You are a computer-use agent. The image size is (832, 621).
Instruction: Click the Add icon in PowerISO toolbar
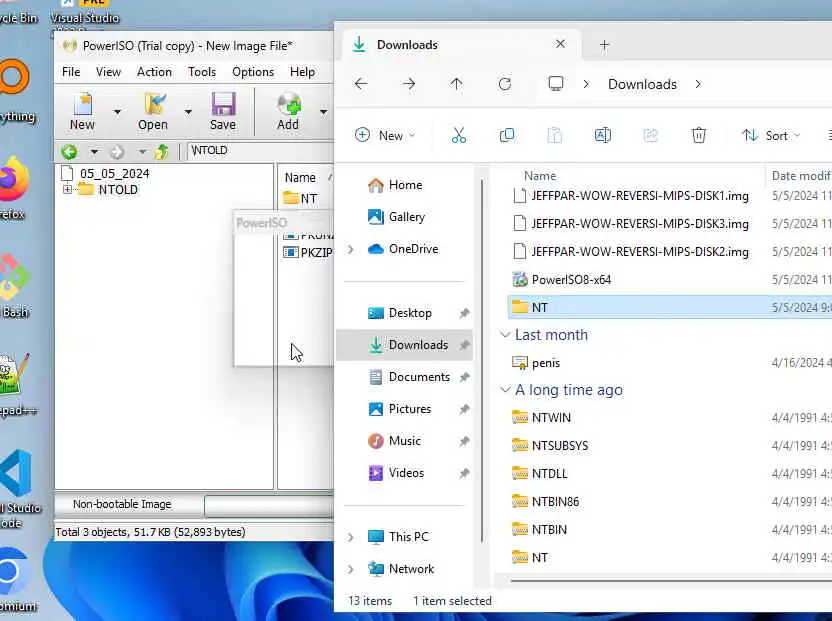point(288,105)
